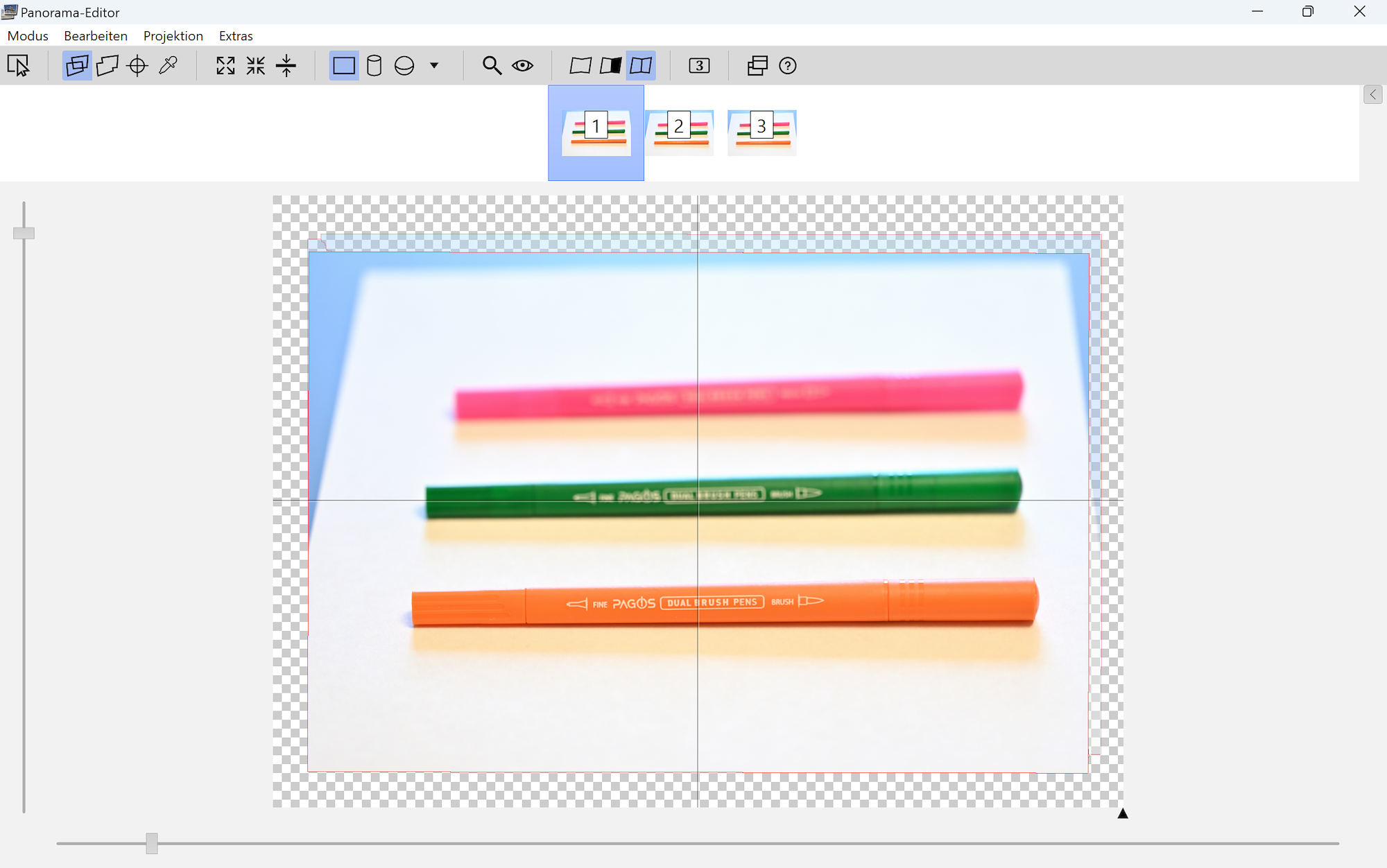Open the Projektion menu

tap(173, 36)
